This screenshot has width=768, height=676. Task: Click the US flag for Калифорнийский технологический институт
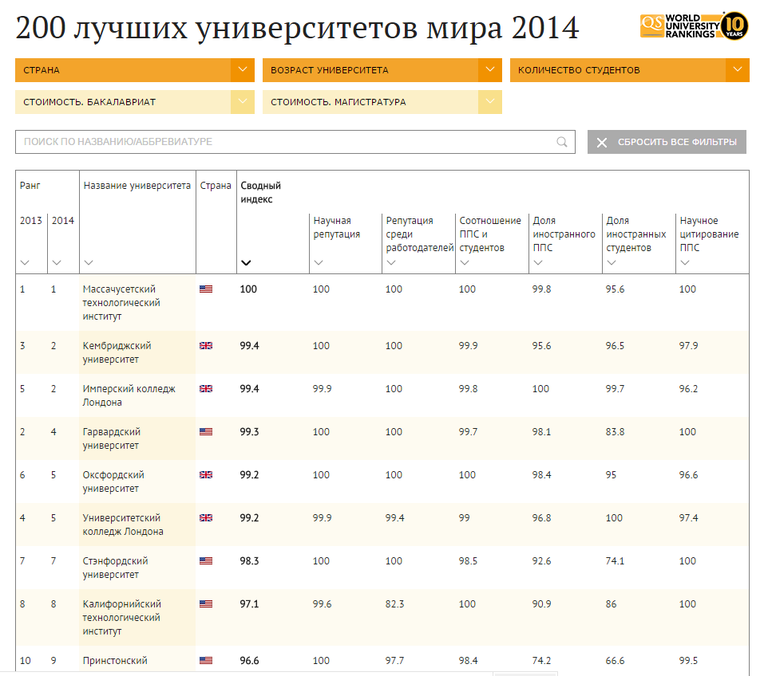pos(206,604)
